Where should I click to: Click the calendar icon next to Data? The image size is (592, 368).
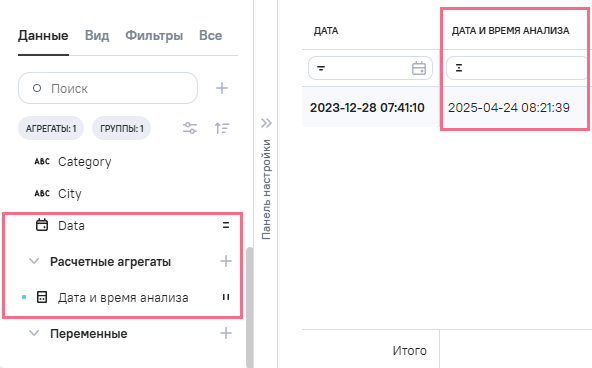click(42, 225)
